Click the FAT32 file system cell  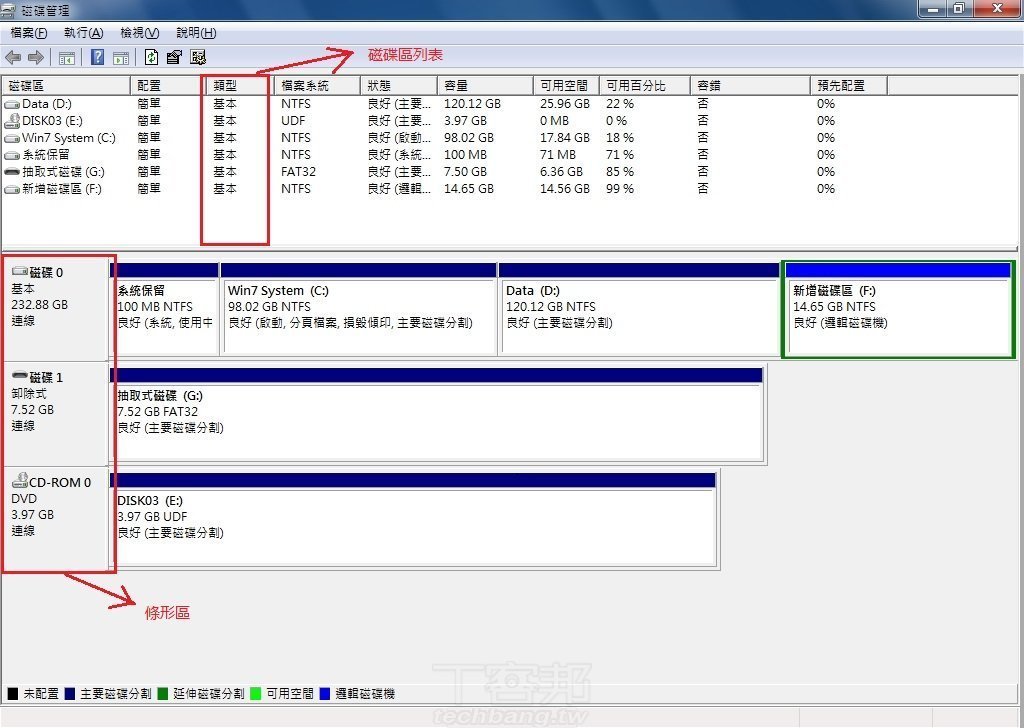[x=298, y=172]
